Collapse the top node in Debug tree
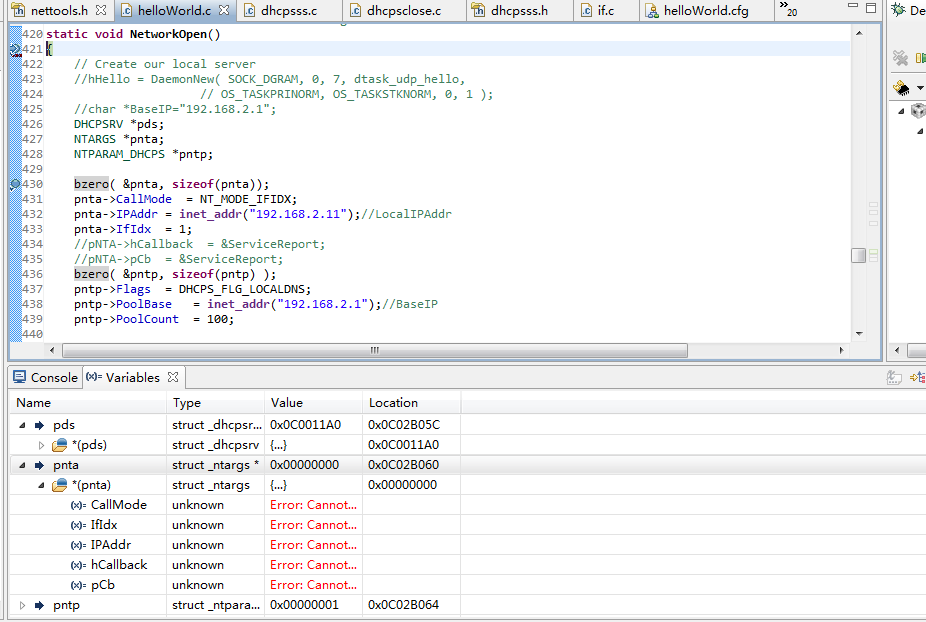Image resolution: width=926 pixels, height=622 pixels. (x=901, y=111)
